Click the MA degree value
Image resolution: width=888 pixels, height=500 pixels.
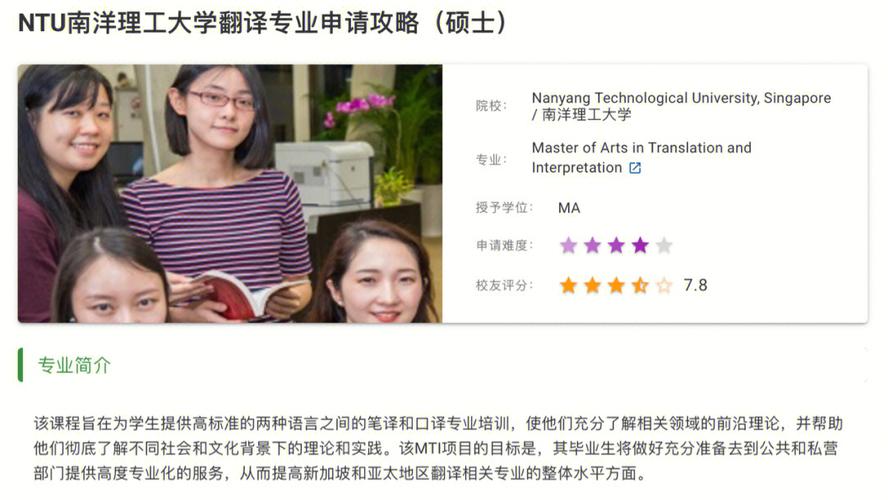(569, 208)
